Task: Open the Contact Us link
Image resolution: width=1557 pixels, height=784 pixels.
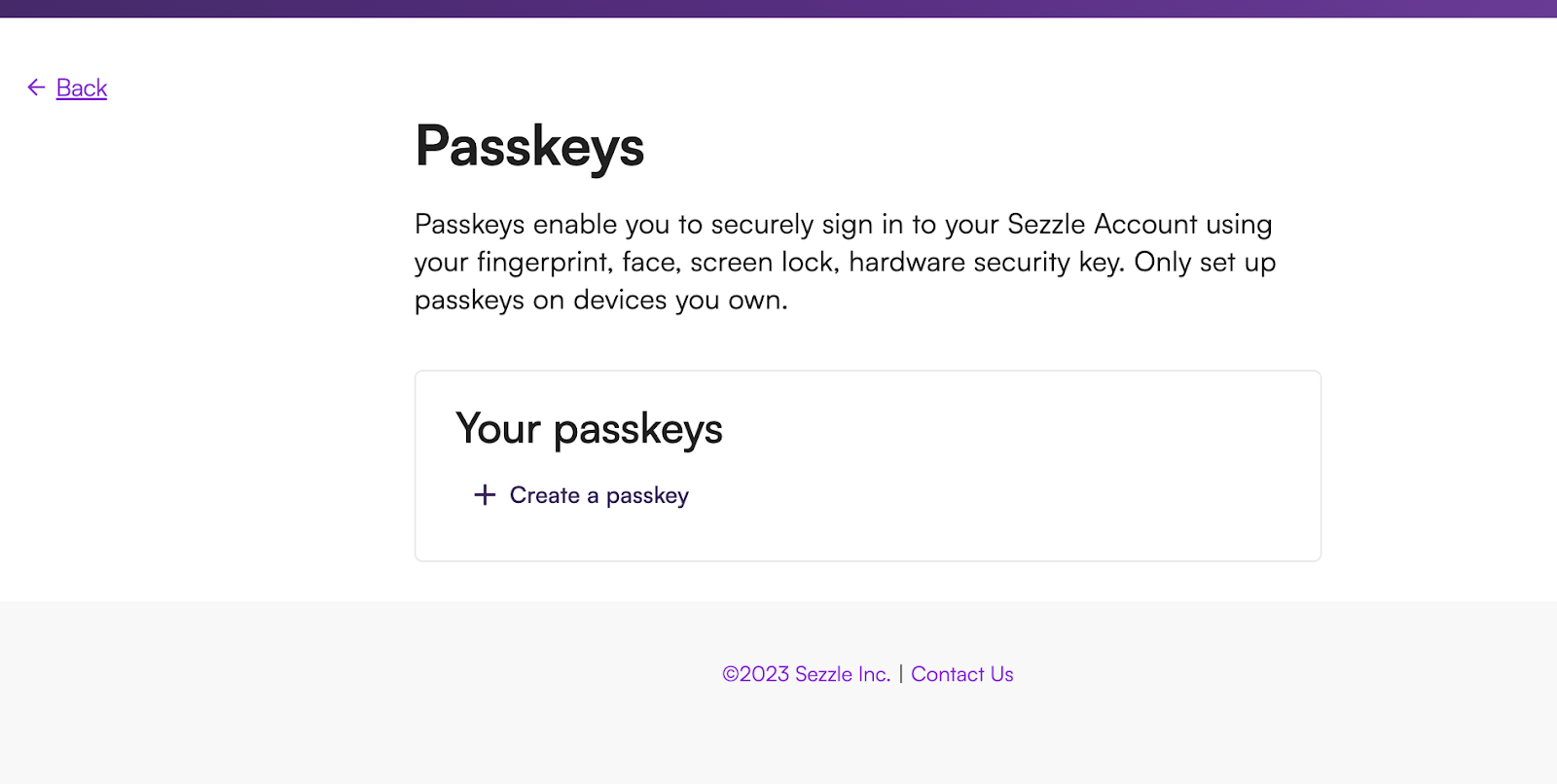Action: pos(961,674)
